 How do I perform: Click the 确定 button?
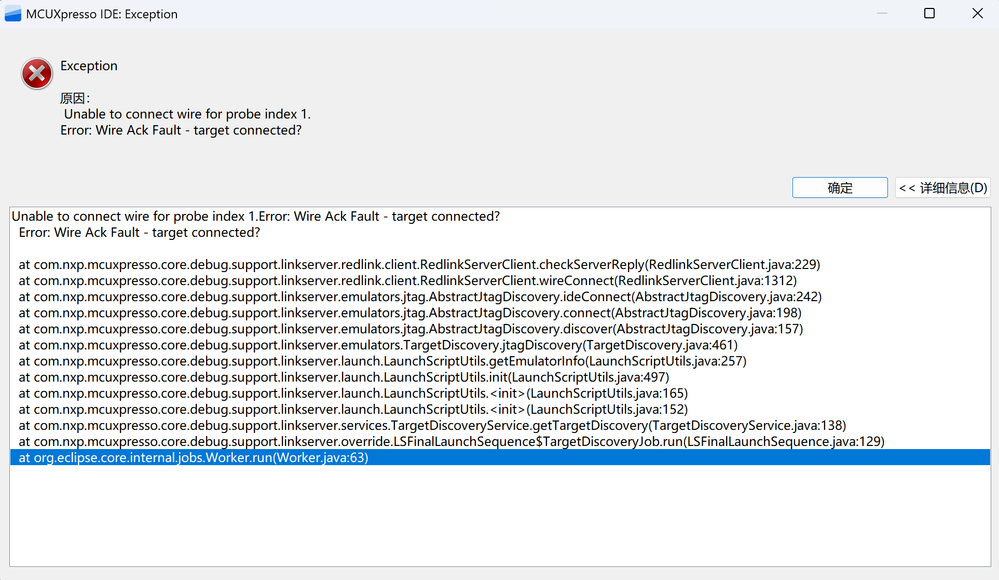pyautogui.click(x=839, y=187)
